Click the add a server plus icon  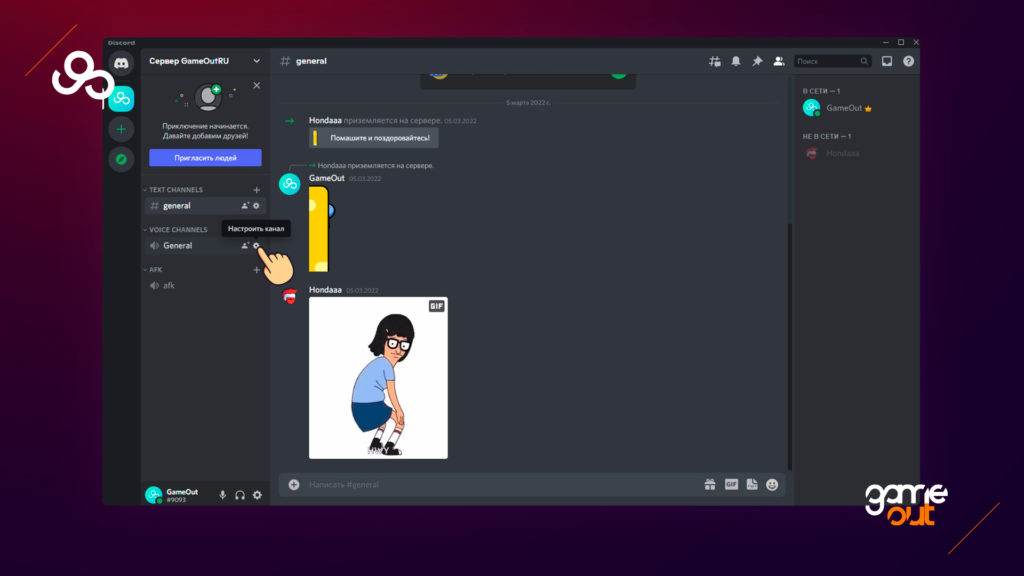click(x=121, y=129)
